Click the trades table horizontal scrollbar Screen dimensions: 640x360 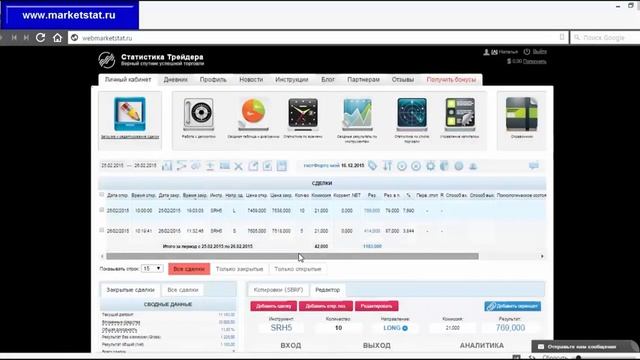pos(292,256)
